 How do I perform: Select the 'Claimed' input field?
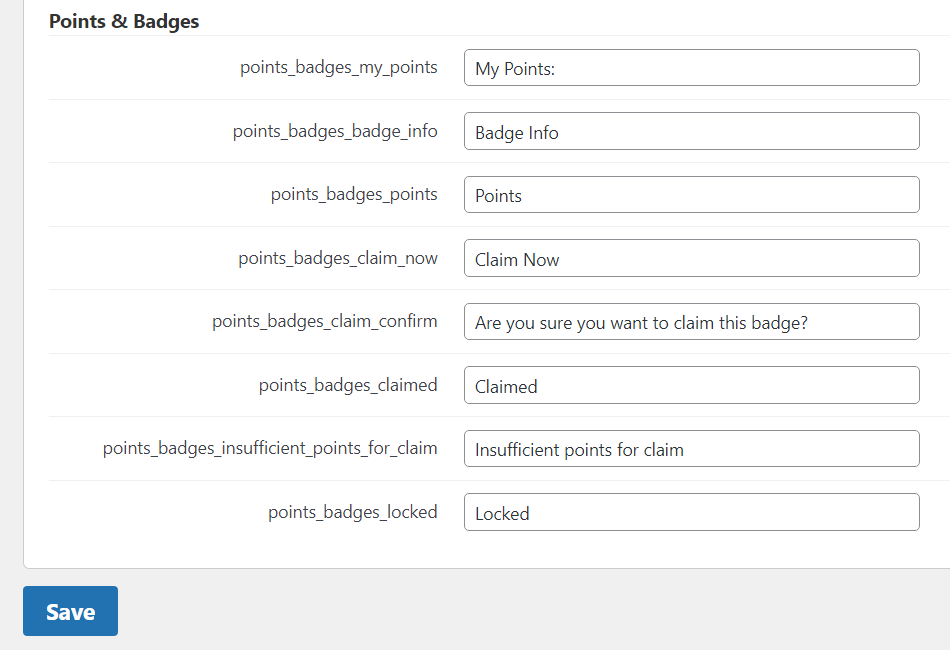[x=692, y=385]
